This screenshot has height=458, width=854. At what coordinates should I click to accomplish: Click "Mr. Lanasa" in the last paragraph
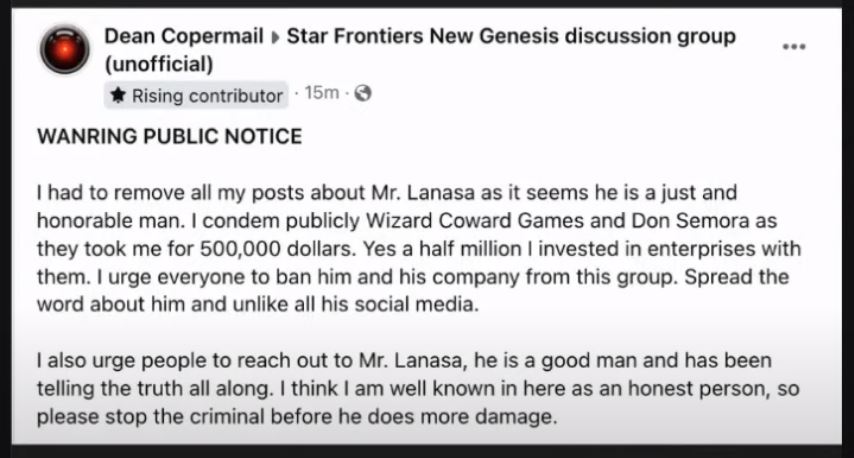point(413,361)
